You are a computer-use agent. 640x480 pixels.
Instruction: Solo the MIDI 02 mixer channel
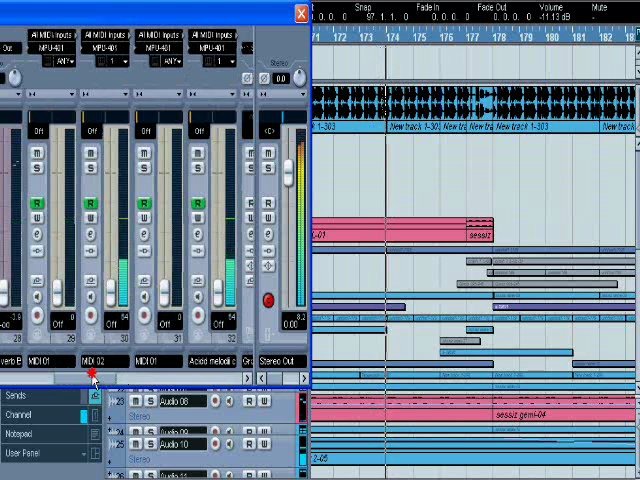91,168
